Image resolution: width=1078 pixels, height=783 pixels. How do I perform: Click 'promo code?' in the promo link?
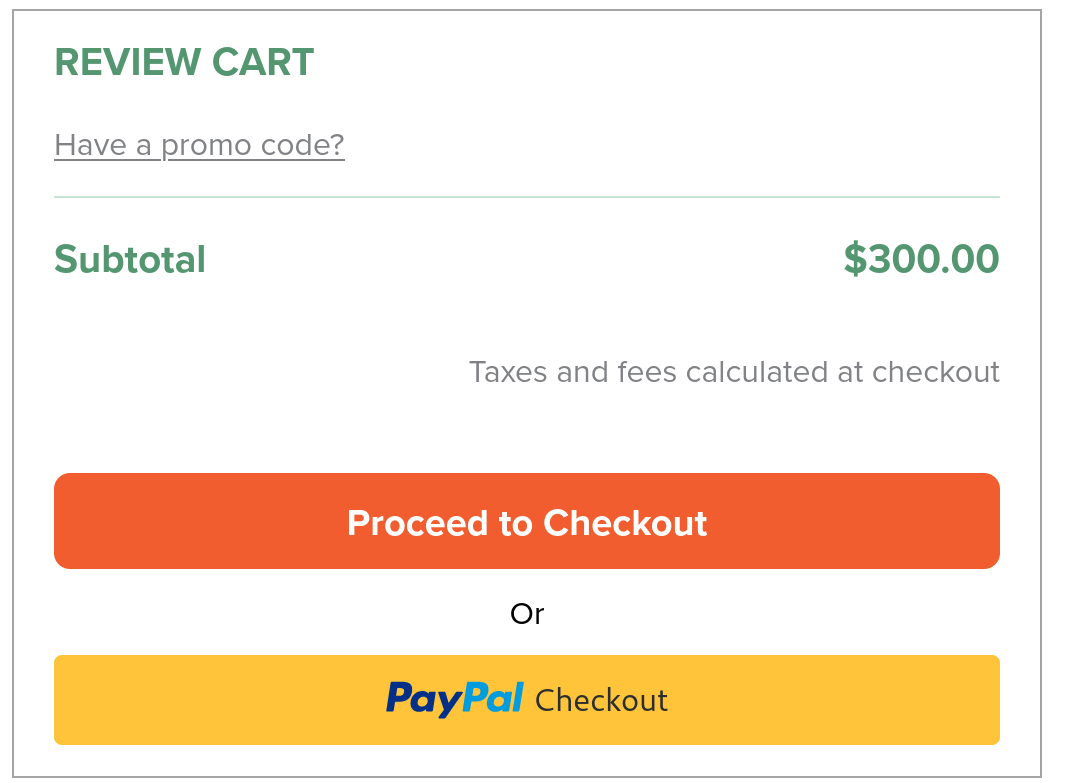coord(252,146)
